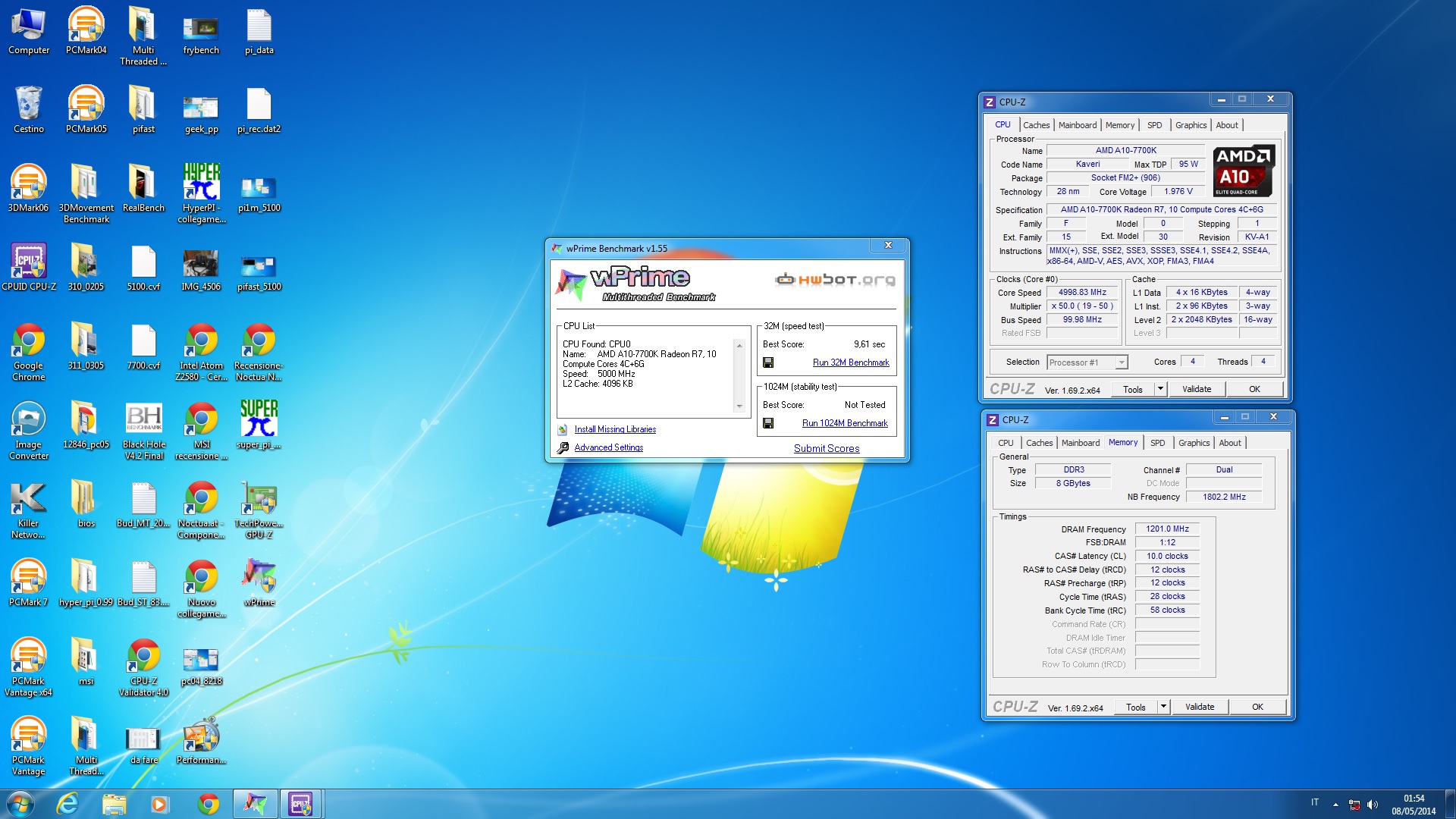Image resolution: width=1456 pixels, height=819 pixels.
Task: Show hidden system tray icons
Action: pyautogui.click(x=1335, y=805)
